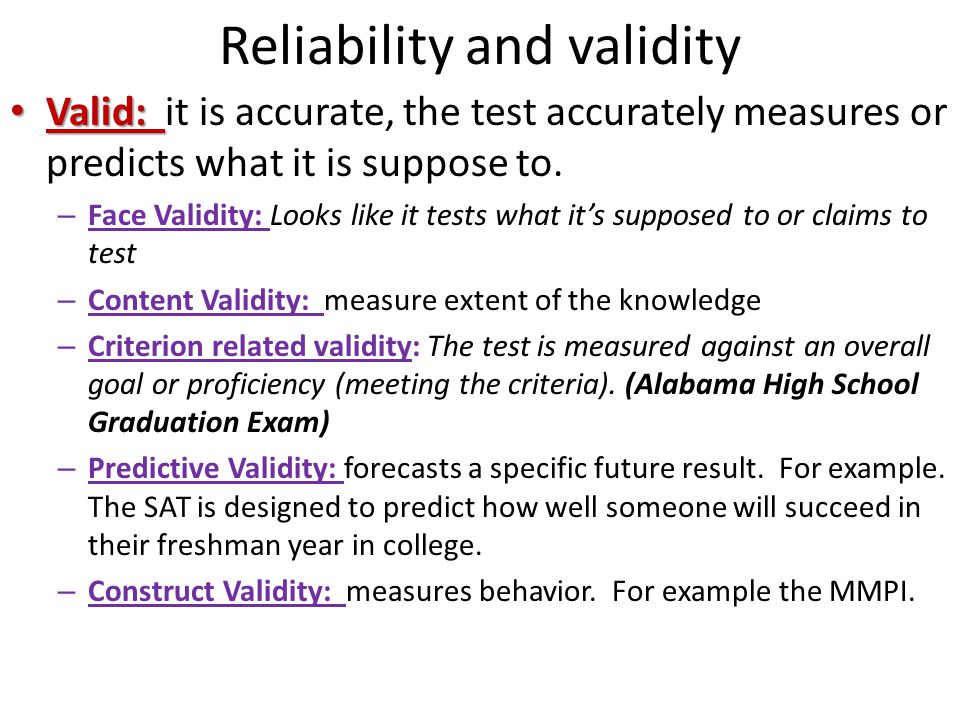Open the 'Content Validity:' link

click(x=198, y=301)
